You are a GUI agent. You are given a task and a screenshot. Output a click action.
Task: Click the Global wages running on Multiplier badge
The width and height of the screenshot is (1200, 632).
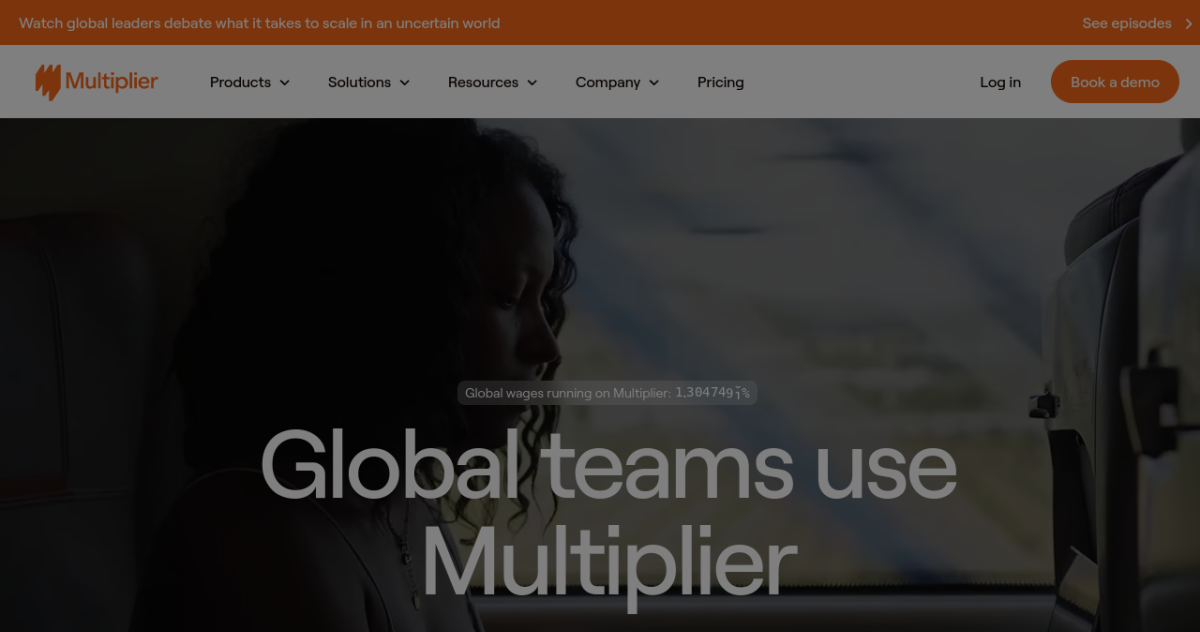coord(607,393)
